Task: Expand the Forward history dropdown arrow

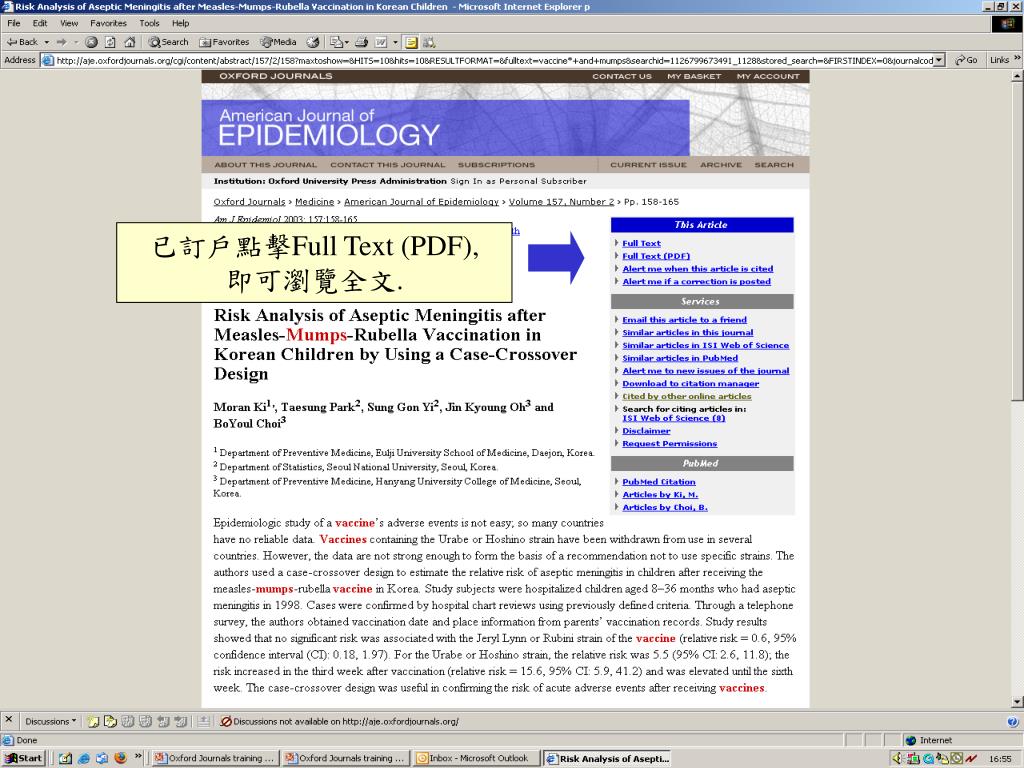Action: click(76, 42)
